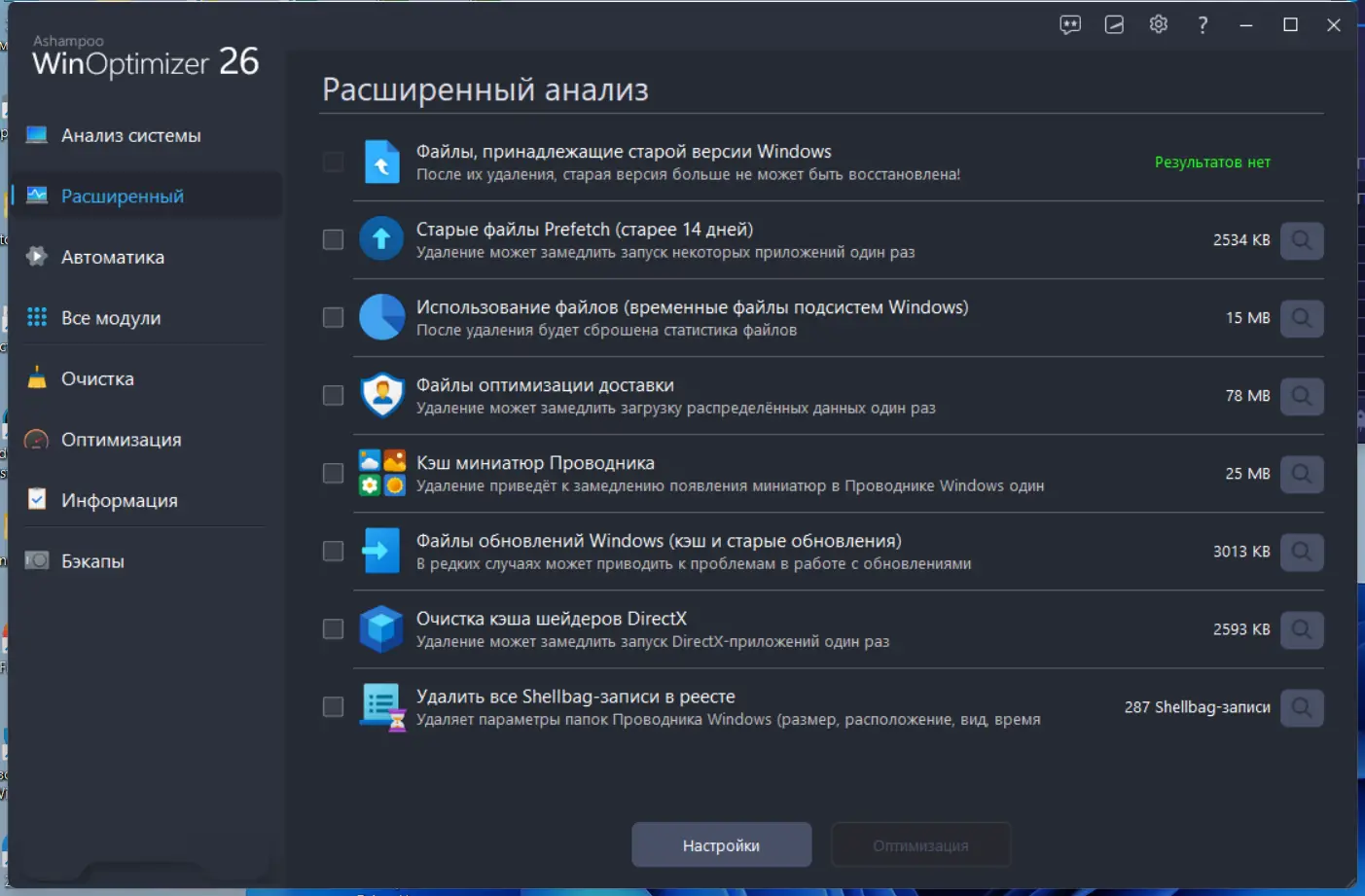
Task: Click the DirectX shader cache cube icon
Action: (381, 628)
